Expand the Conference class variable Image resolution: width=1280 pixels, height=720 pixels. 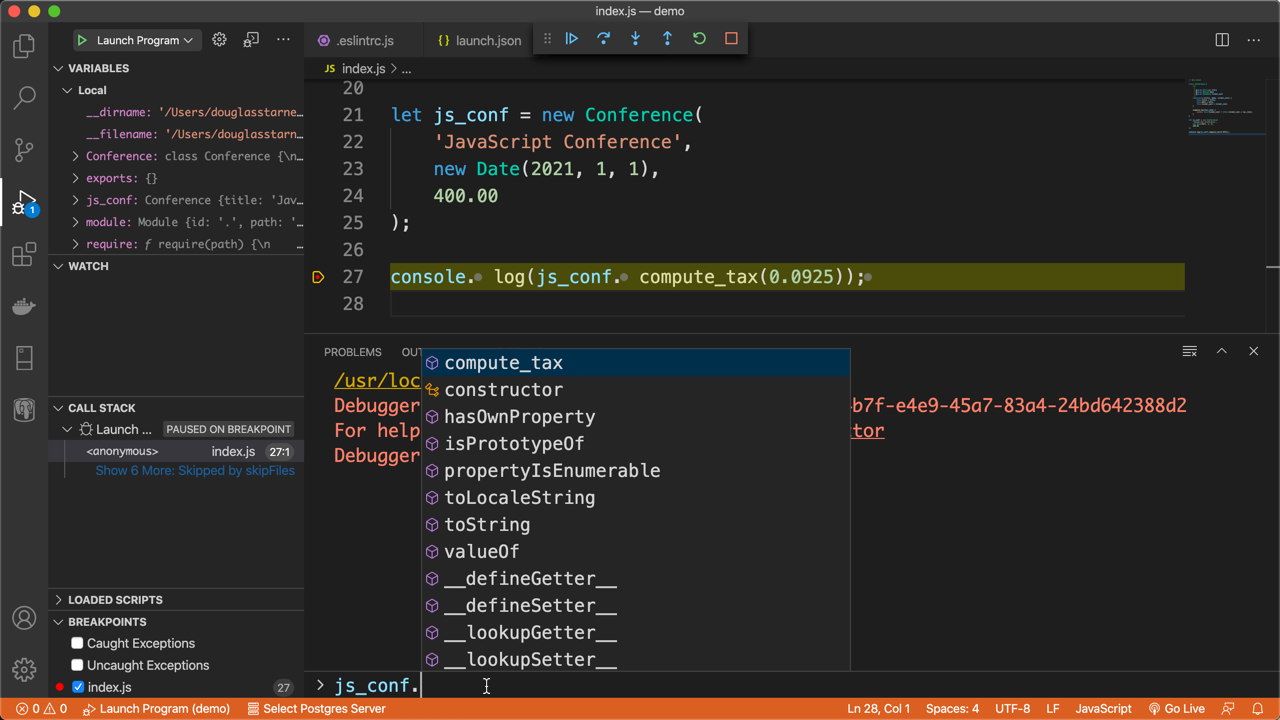76,156
